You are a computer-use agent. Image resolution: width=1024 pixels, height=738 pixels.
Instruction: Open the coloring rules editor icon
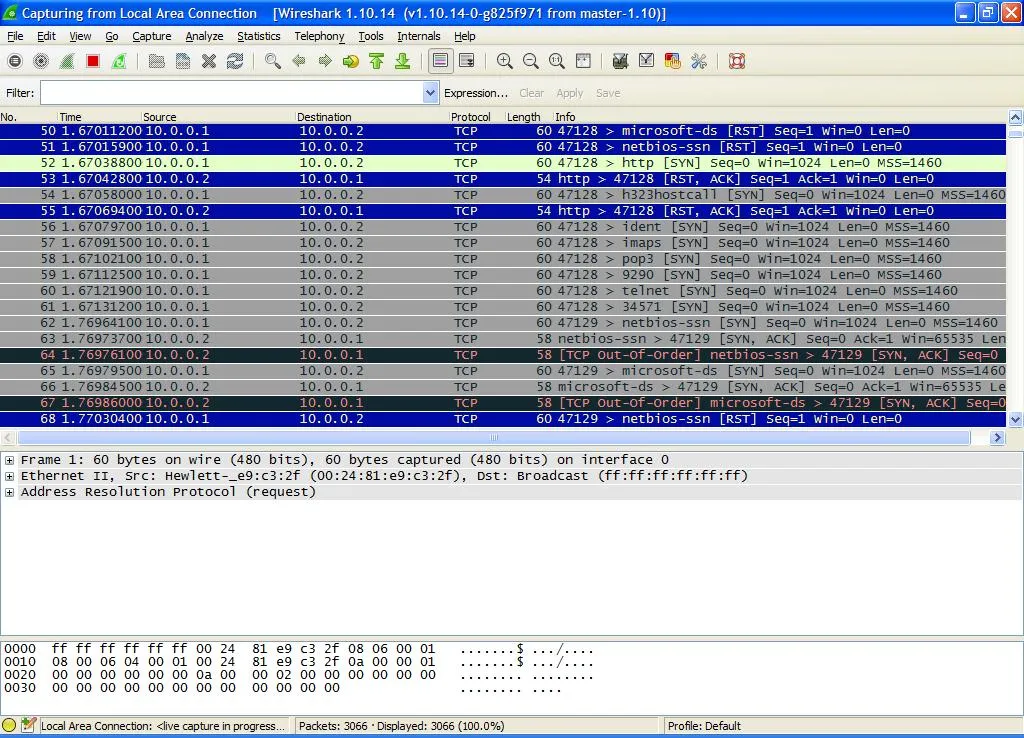point(672,61)
